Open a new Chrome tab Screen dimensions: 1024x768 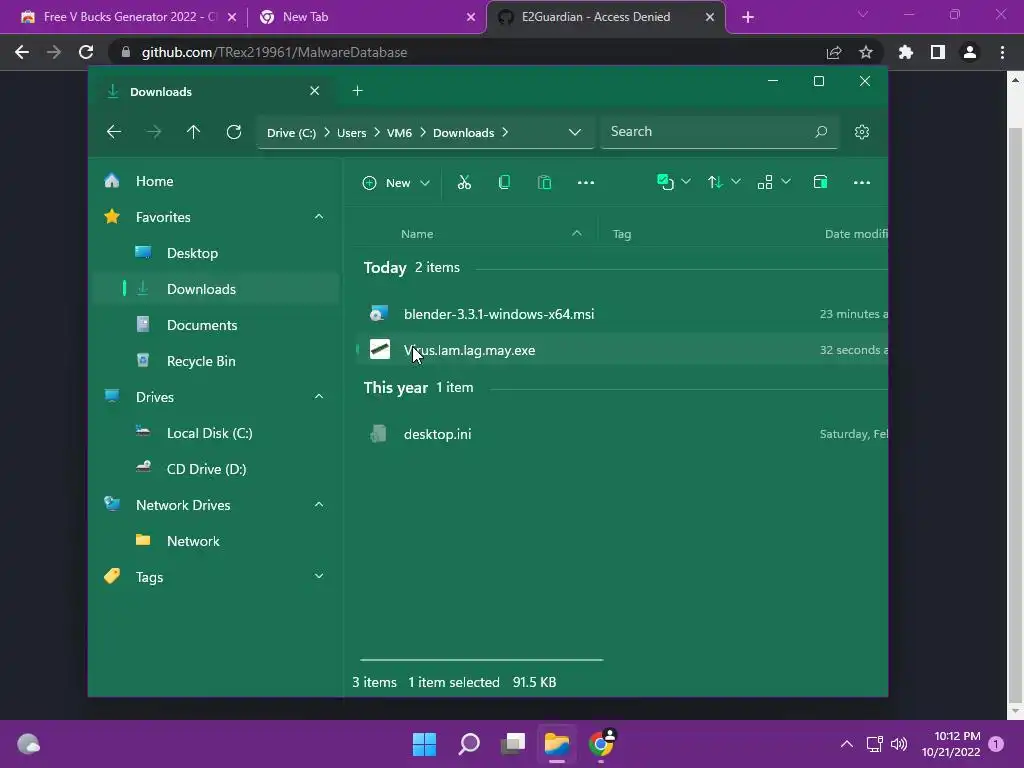(748, 18)
